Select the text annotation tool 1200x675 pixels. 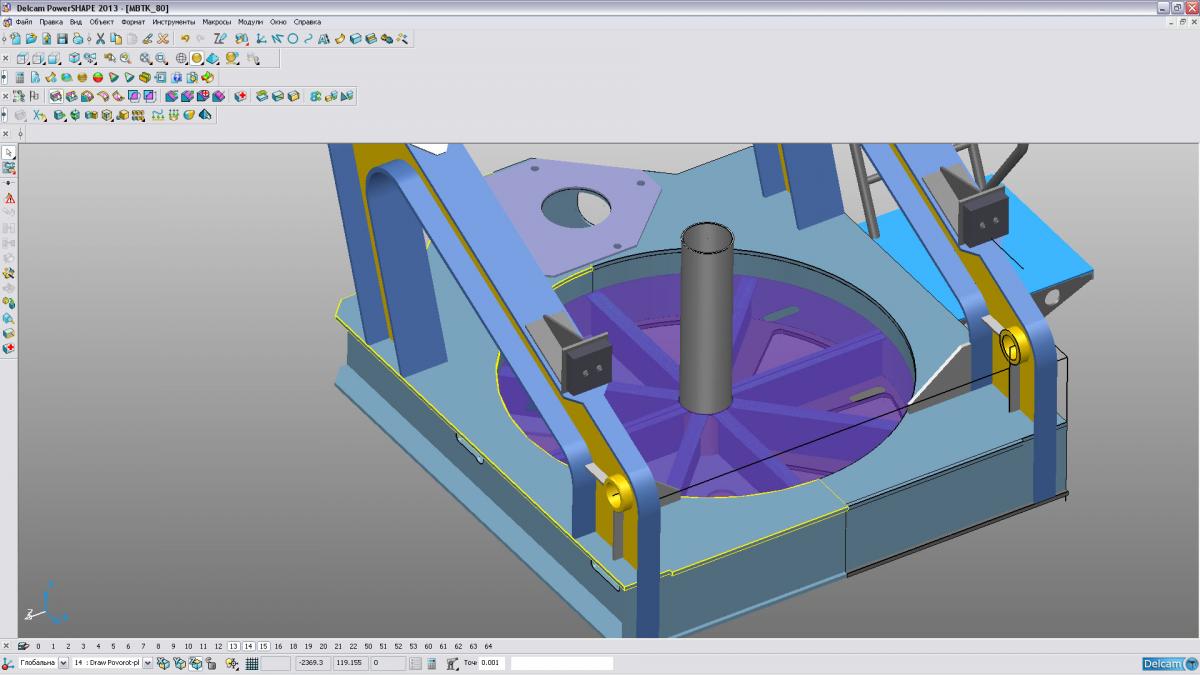pyautogui.click(x=324, y=39)
